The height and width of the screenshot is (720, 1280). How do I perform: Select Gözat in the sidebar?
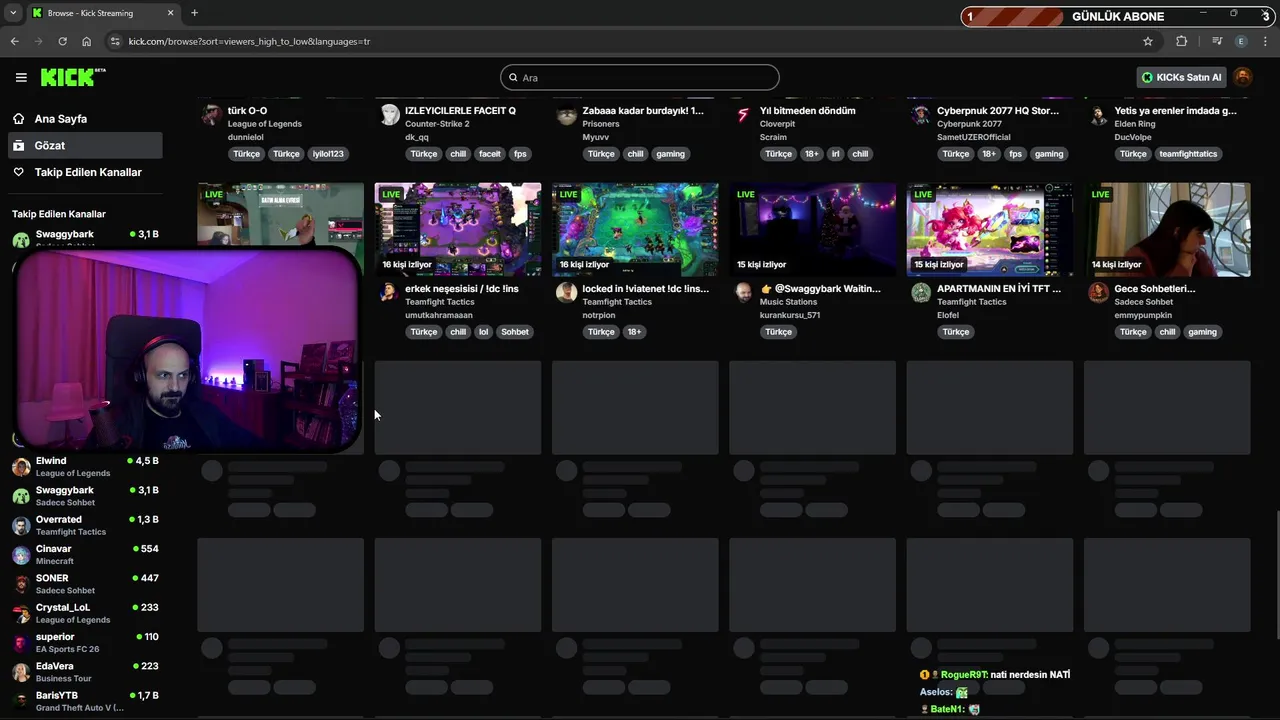pyautogui.click(x=85, y=145)
